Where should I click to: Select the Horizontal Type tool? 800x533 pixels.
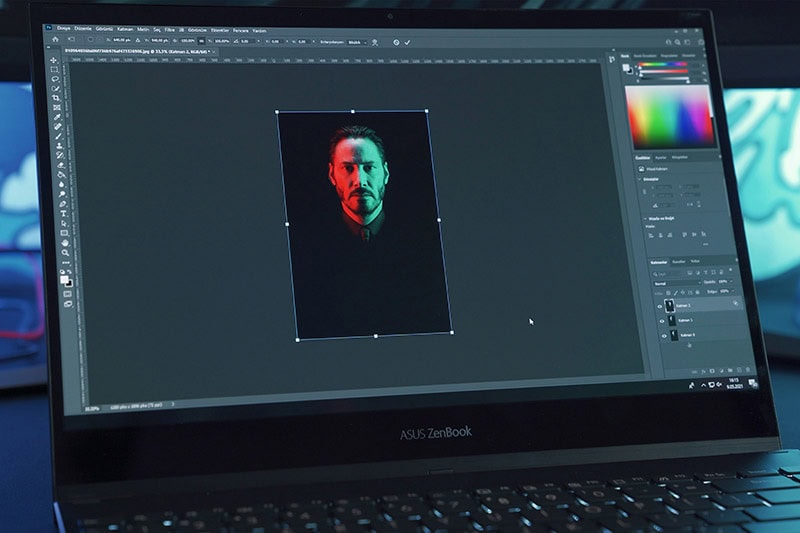[x=63, y=213]
